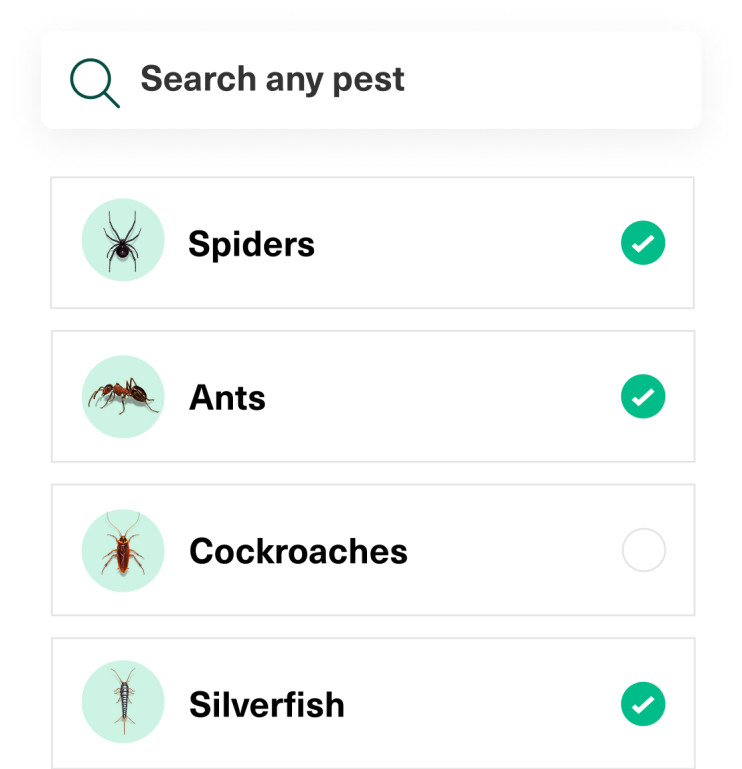Uncheck the Spiders green checkmark

pos(643,243)
